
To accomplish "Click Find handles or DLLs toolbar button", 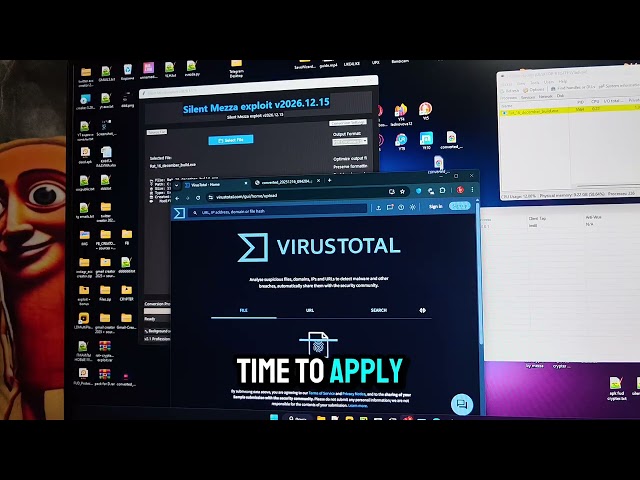I will (573, 87).
